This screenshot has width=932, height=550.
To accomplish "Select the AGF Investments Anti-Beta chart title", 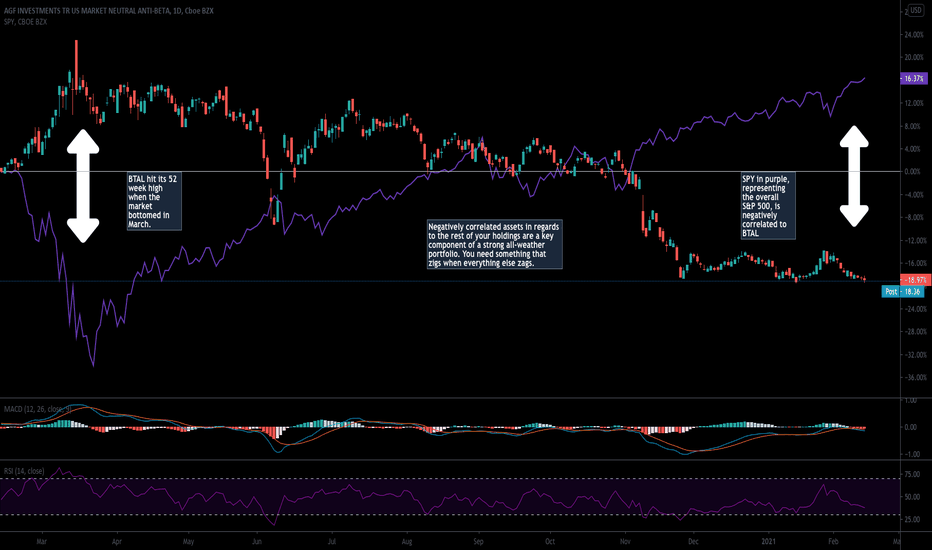I will tap(109, 11).
